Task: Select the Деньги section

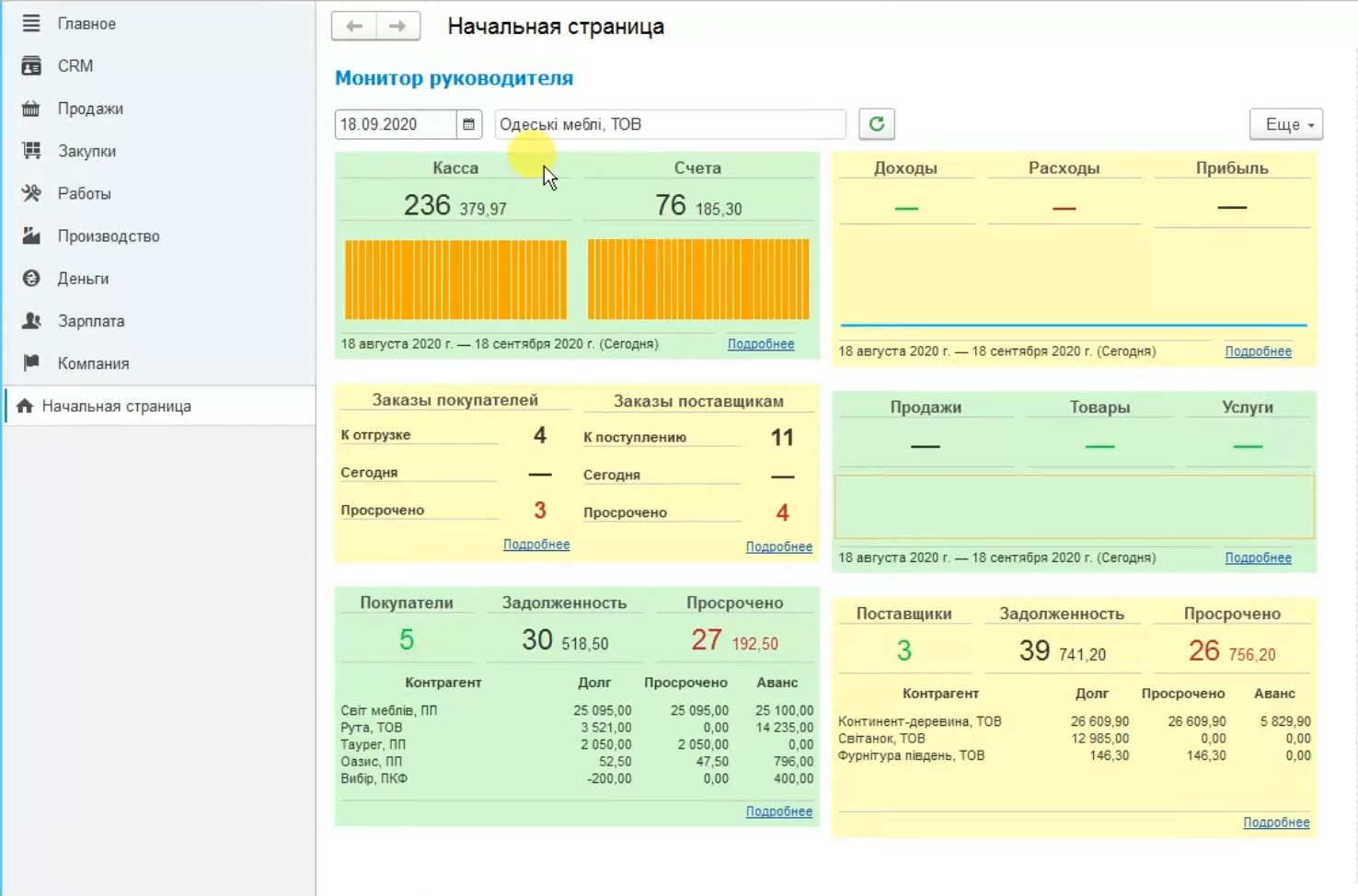Action: tap(83, 278)
